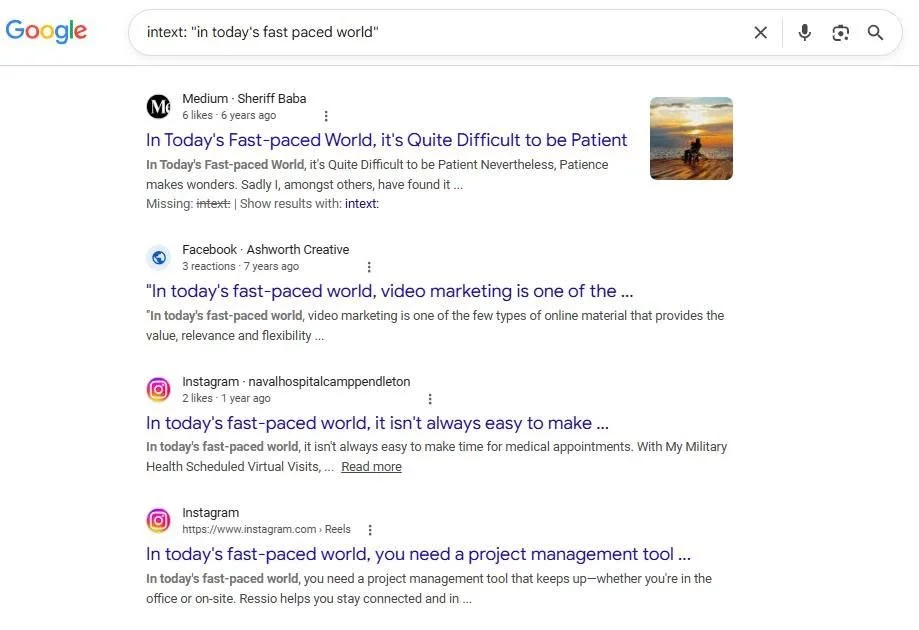Click the Medium favicon icon

158,107
